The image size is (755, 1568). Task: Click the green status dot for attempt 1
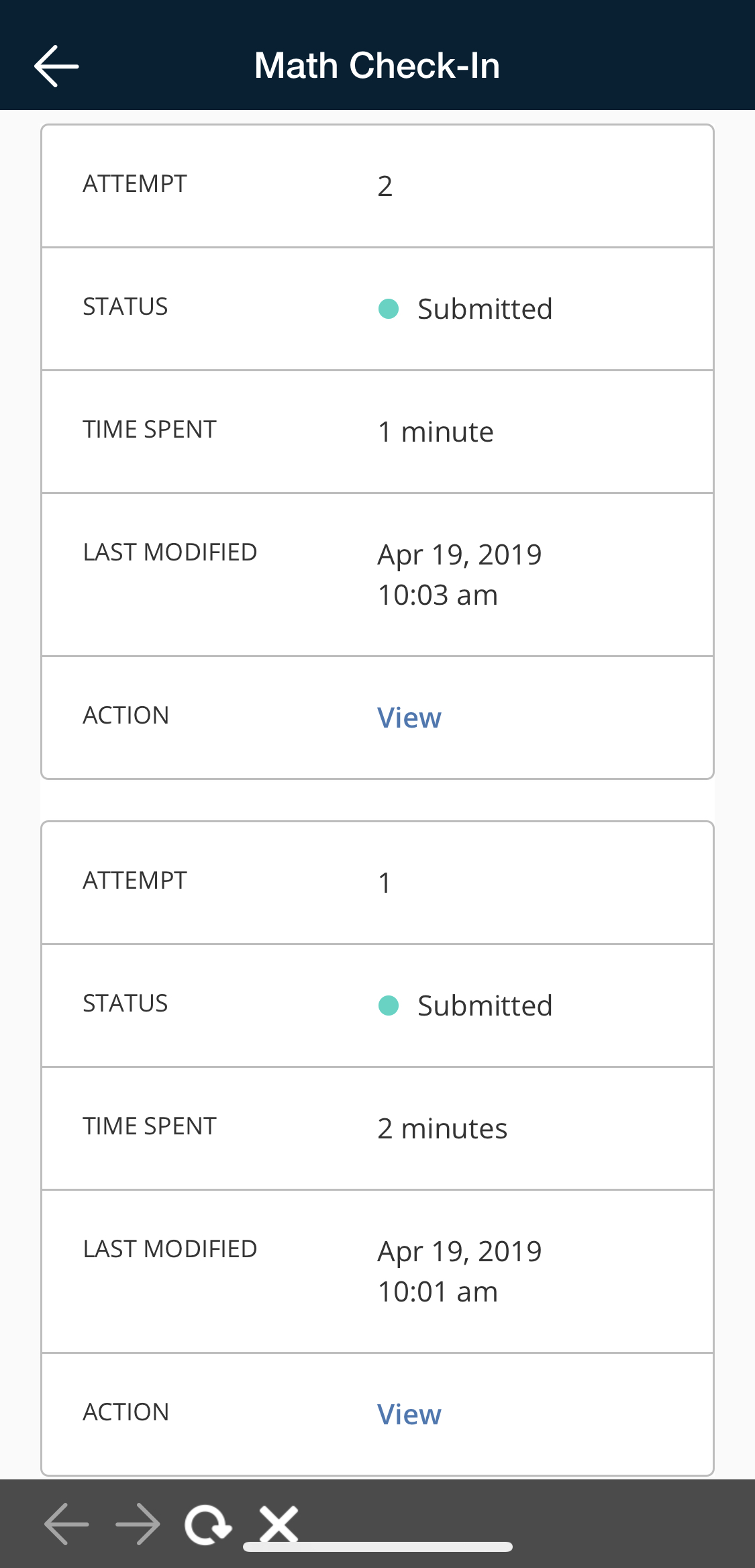(389, 1006)
